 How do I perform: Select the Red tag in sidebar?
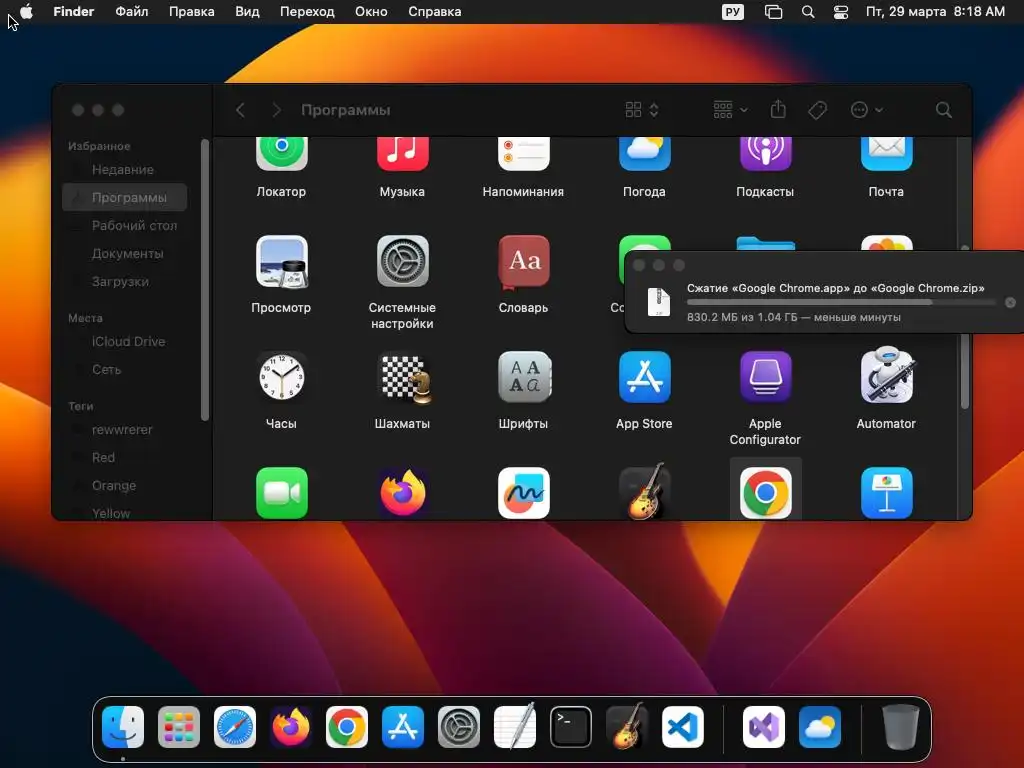(x=124, y=458)
